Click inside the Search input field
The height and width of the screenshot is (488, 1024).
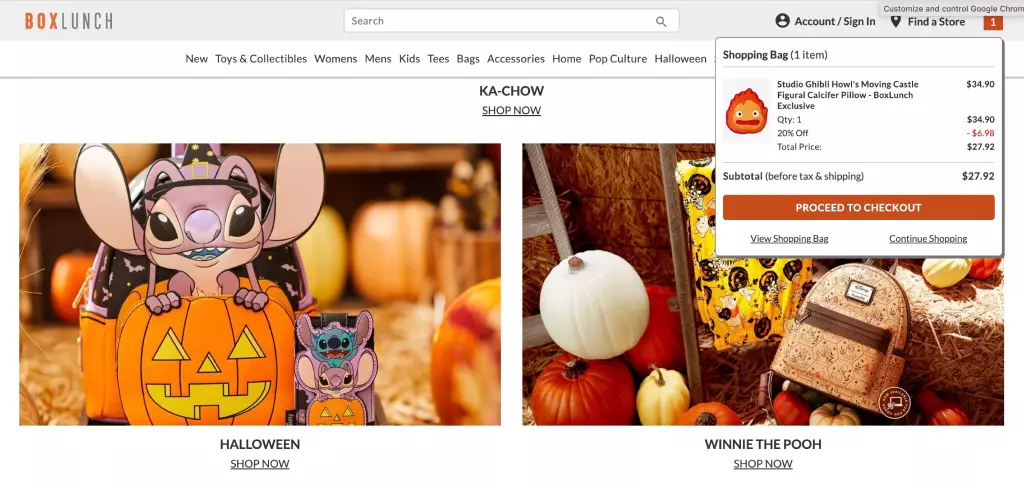[503, 21]
